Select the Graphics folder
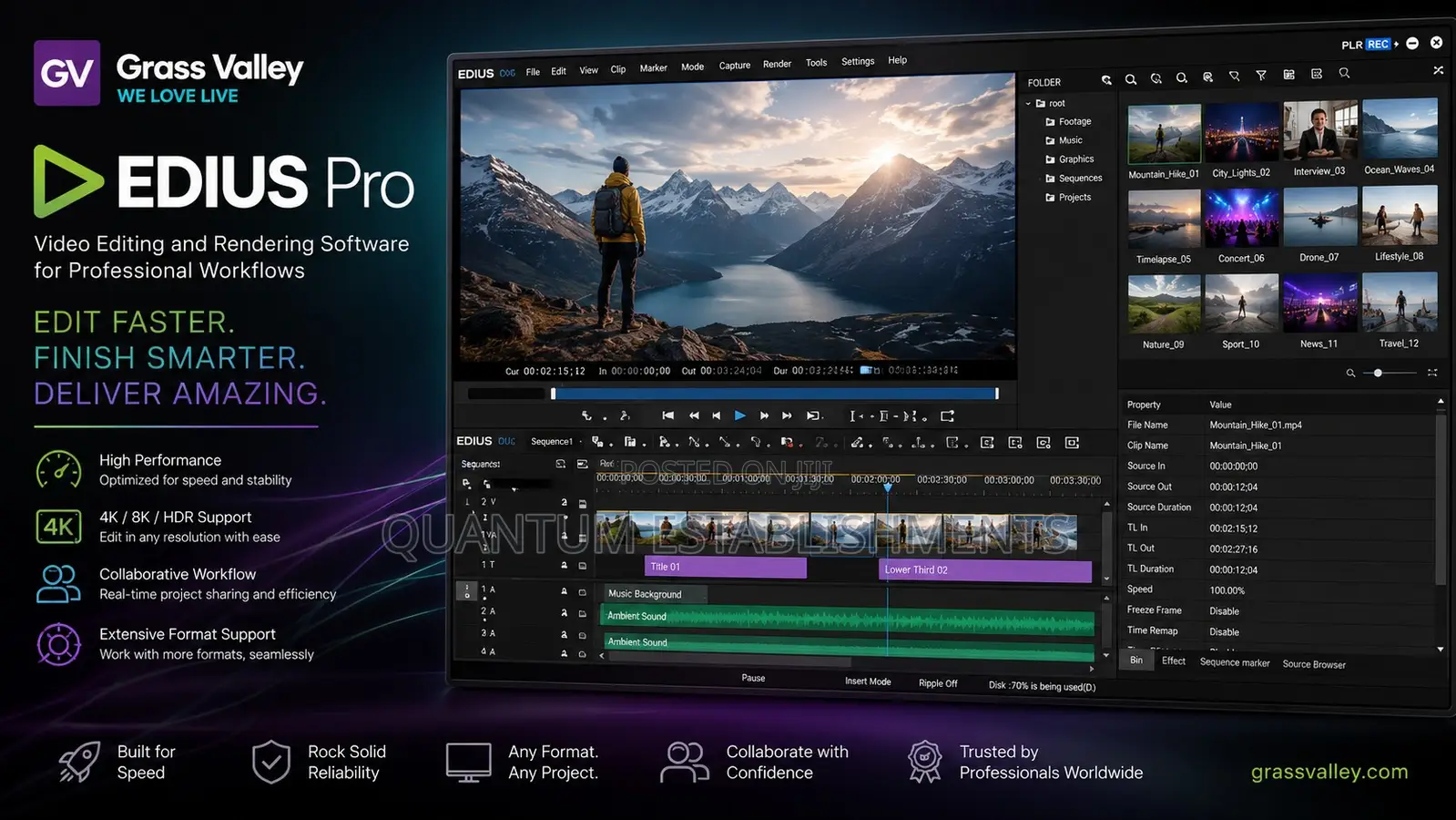Viewport: 1456px width, 820px height. (x=1069, y=159)
